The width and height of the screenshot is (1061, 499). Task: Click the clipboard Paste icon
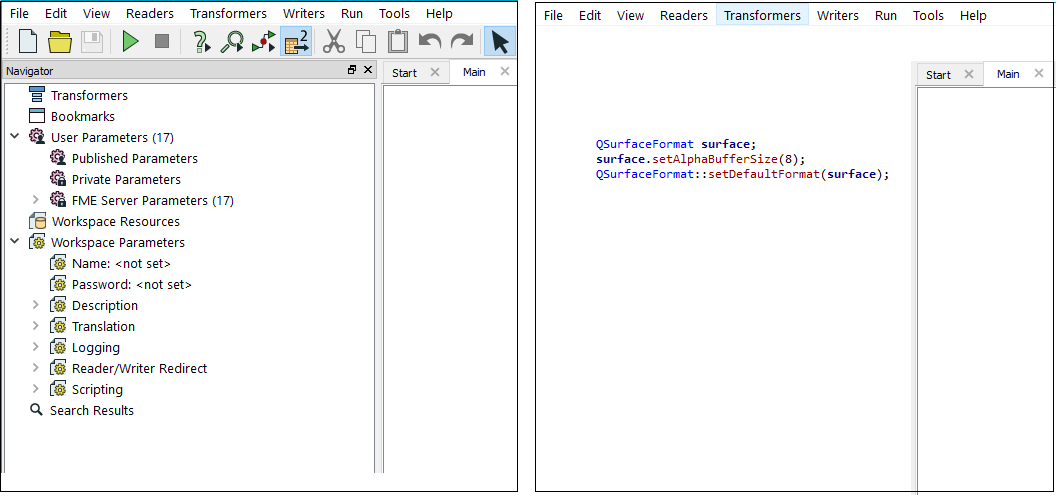[x=397, y=42]
